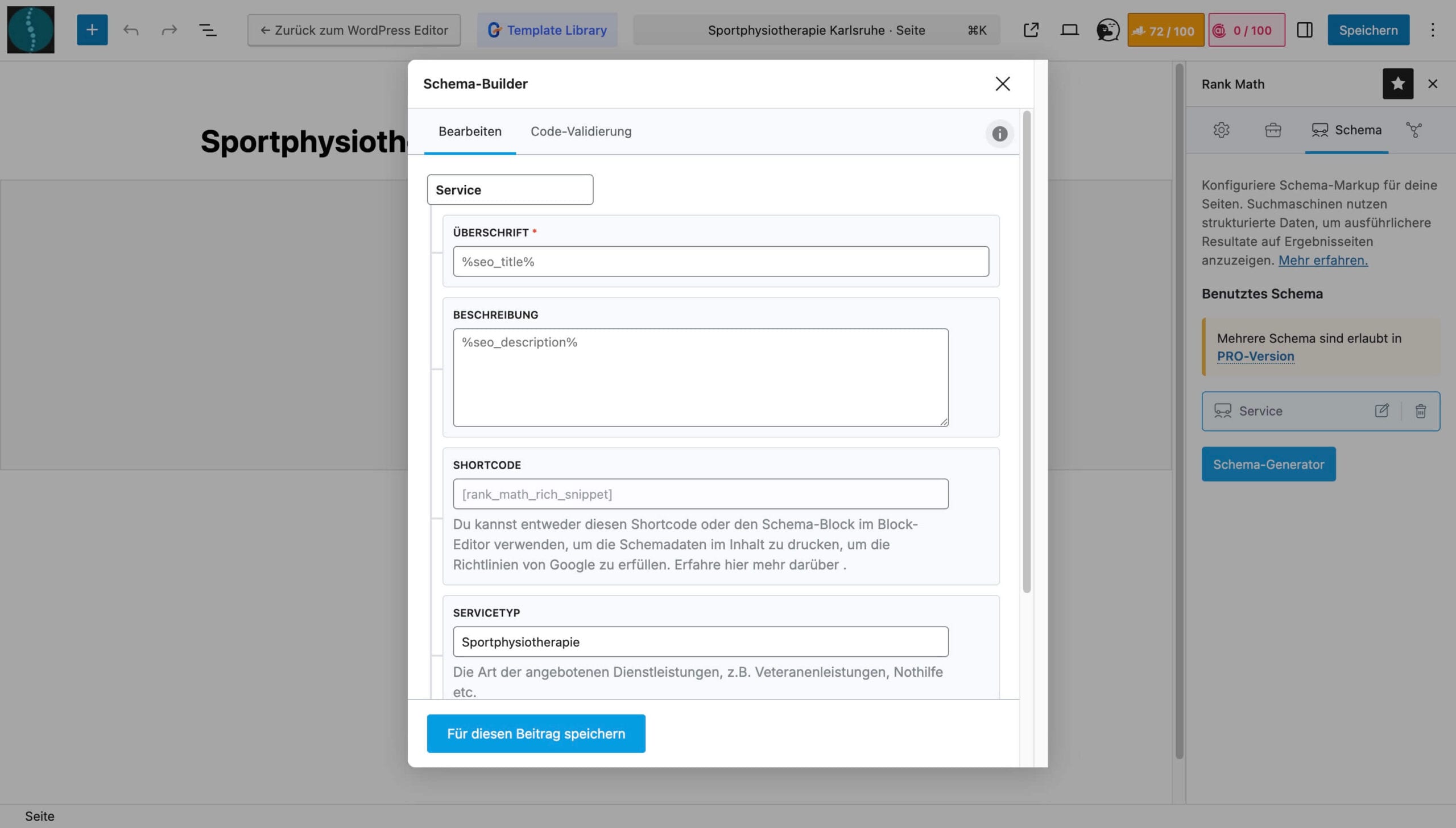Click the Für diesen Beitrag speichern button
Image resolution: width=1456 pixels, height=828 pixels.
tap(535, 733)
